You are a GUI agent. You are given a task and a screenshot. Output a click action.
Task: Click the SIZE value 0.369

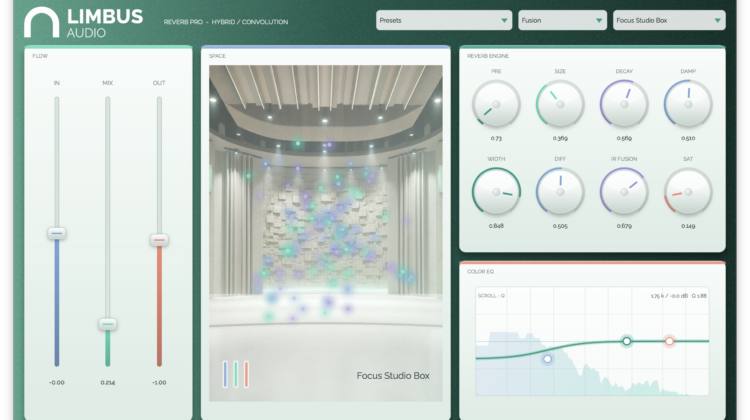(560, 138)
